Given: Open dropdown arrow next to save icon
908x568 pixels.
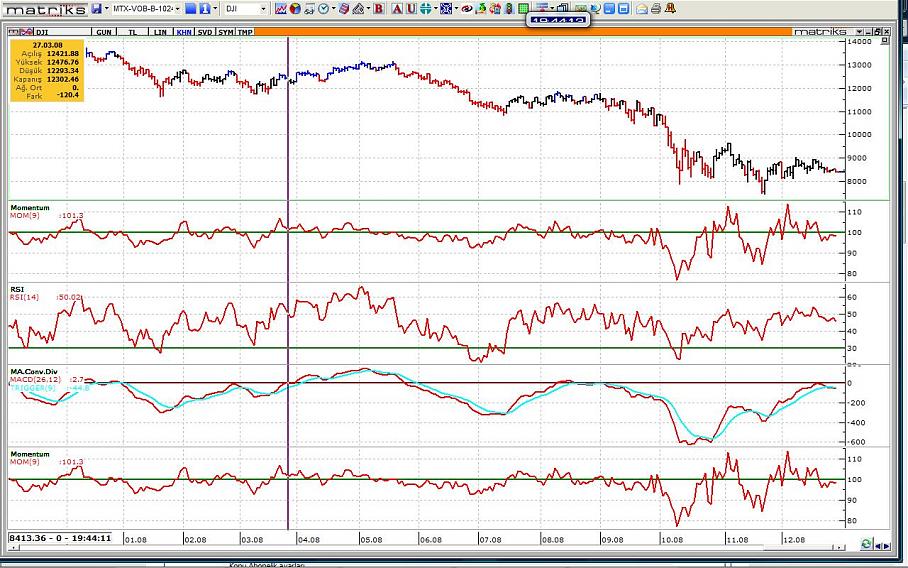Looking at the screenshot, I should (107, 8).
